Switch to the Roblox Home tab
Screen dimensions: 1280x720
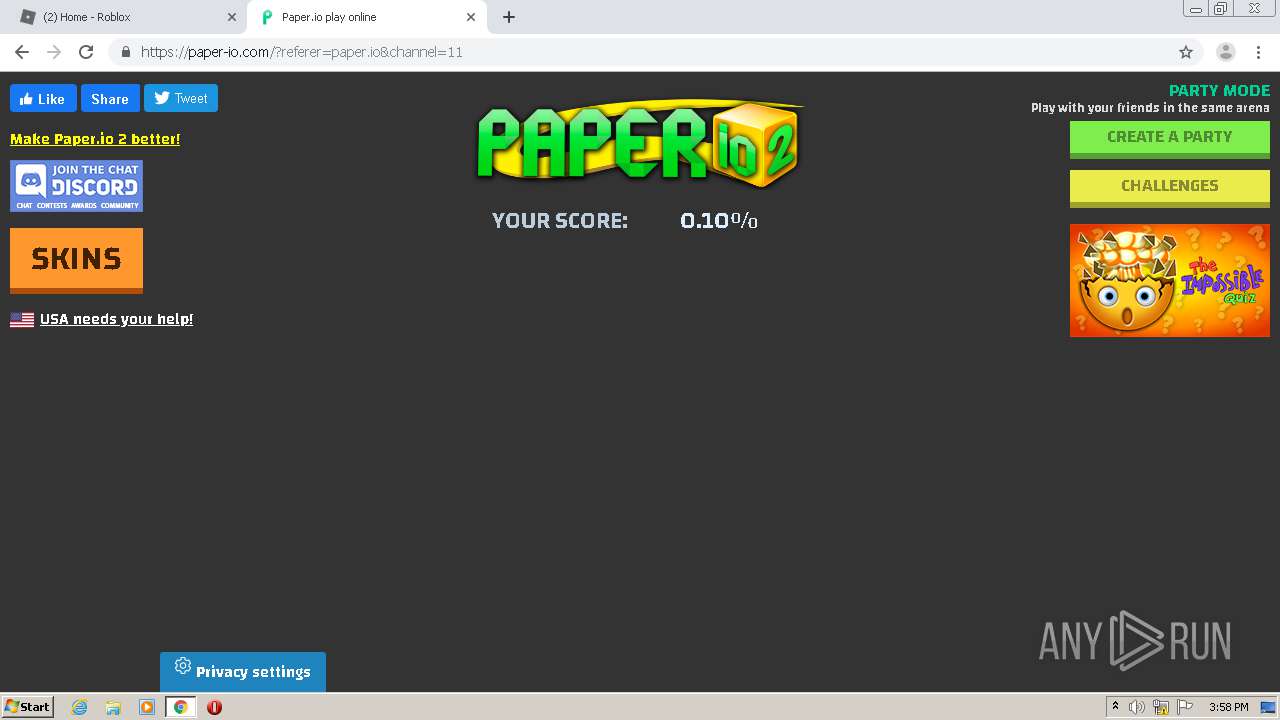(x=126, y=17)
